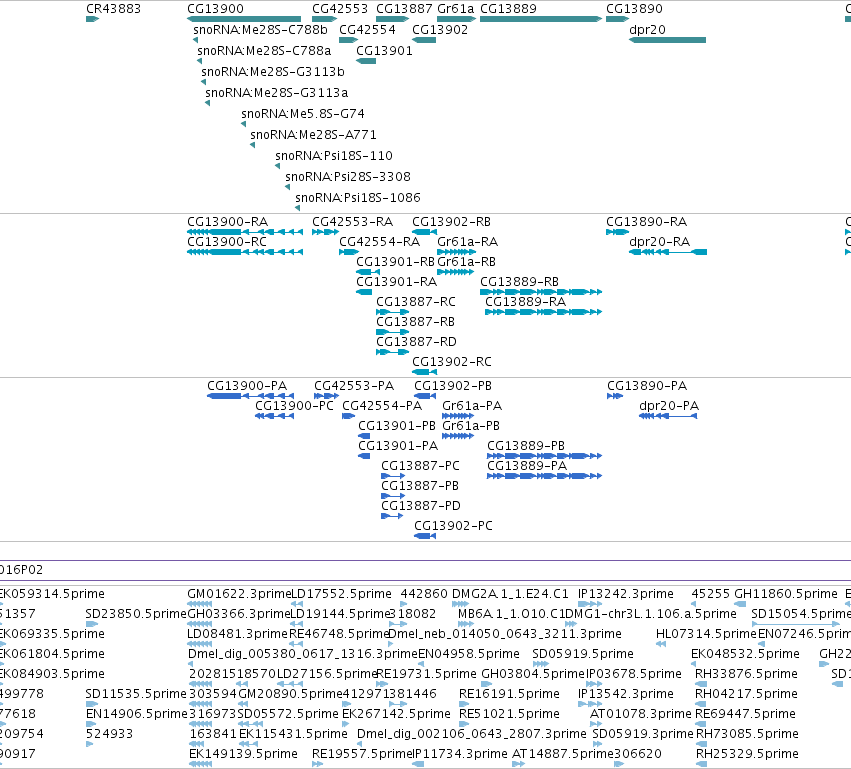This screenshot has width=851, height=769.
Task: Open the CG13887-RD transcript label
Action: pos(416,342)
